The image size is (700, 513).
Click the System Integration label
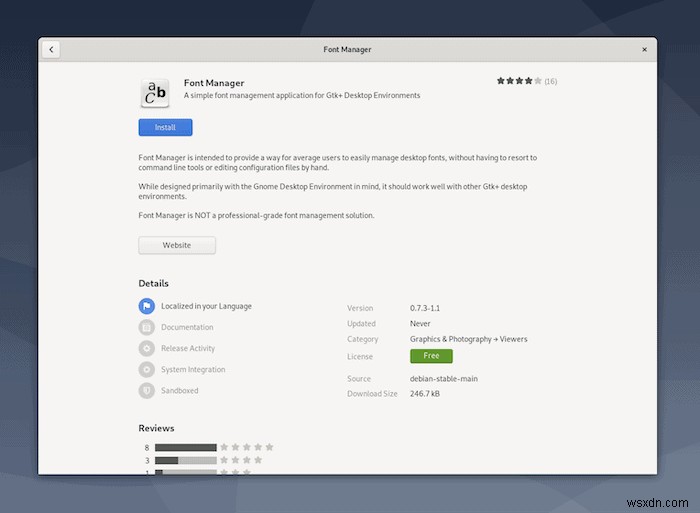pyautogui.click(x=193, y=369)
